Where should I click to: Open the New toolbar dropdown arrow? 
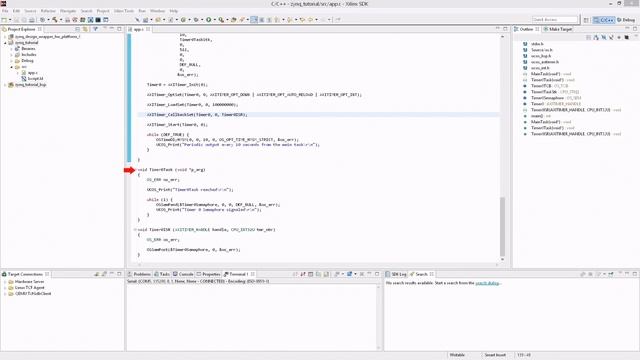click(10, 20)
